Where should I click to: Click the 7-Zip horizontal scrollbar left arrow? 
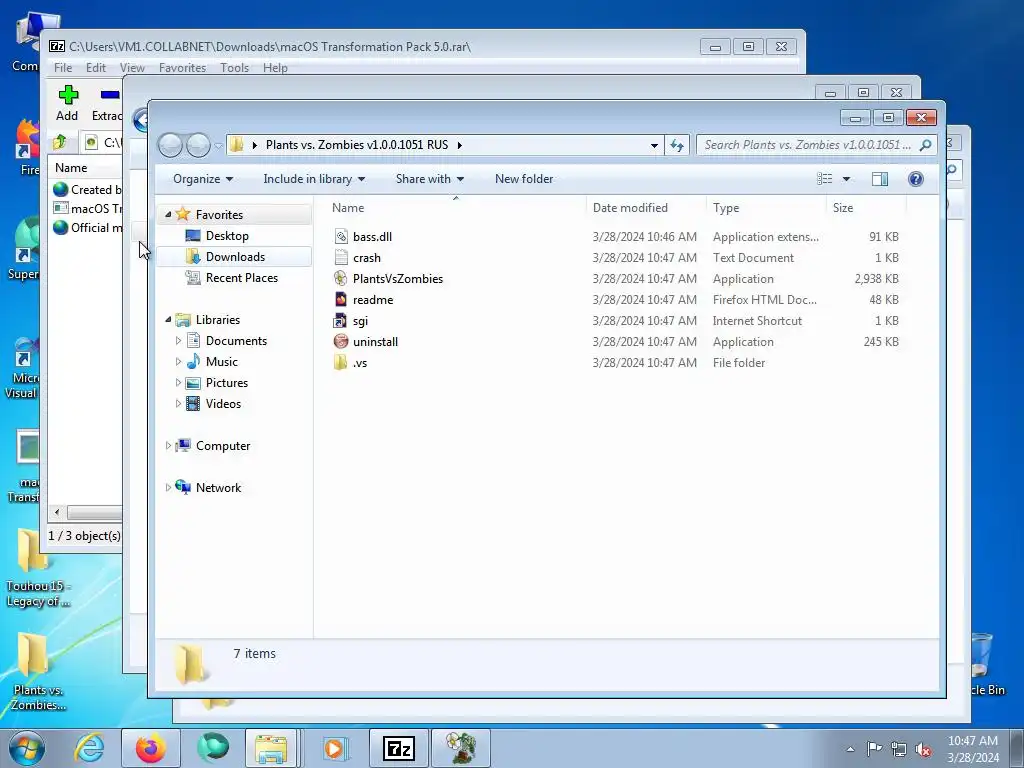click(57, 513)
